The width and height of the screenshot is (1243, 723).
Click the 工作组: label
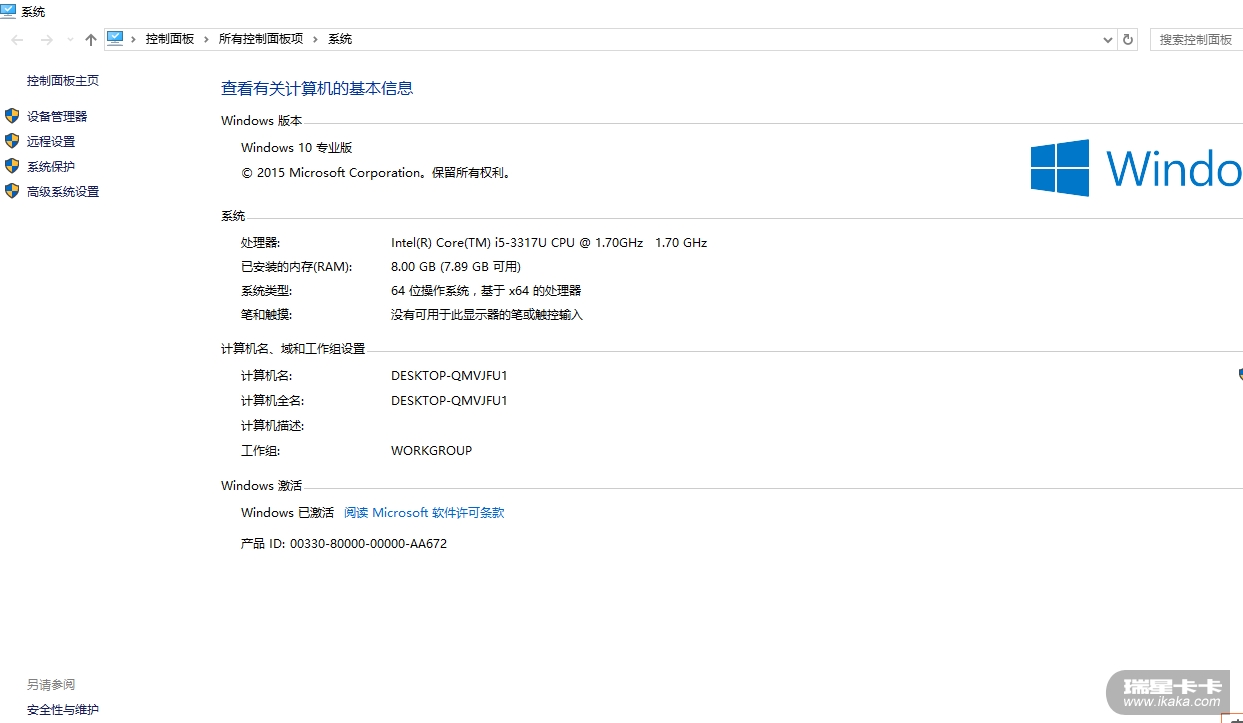click(x=261, y=451)
